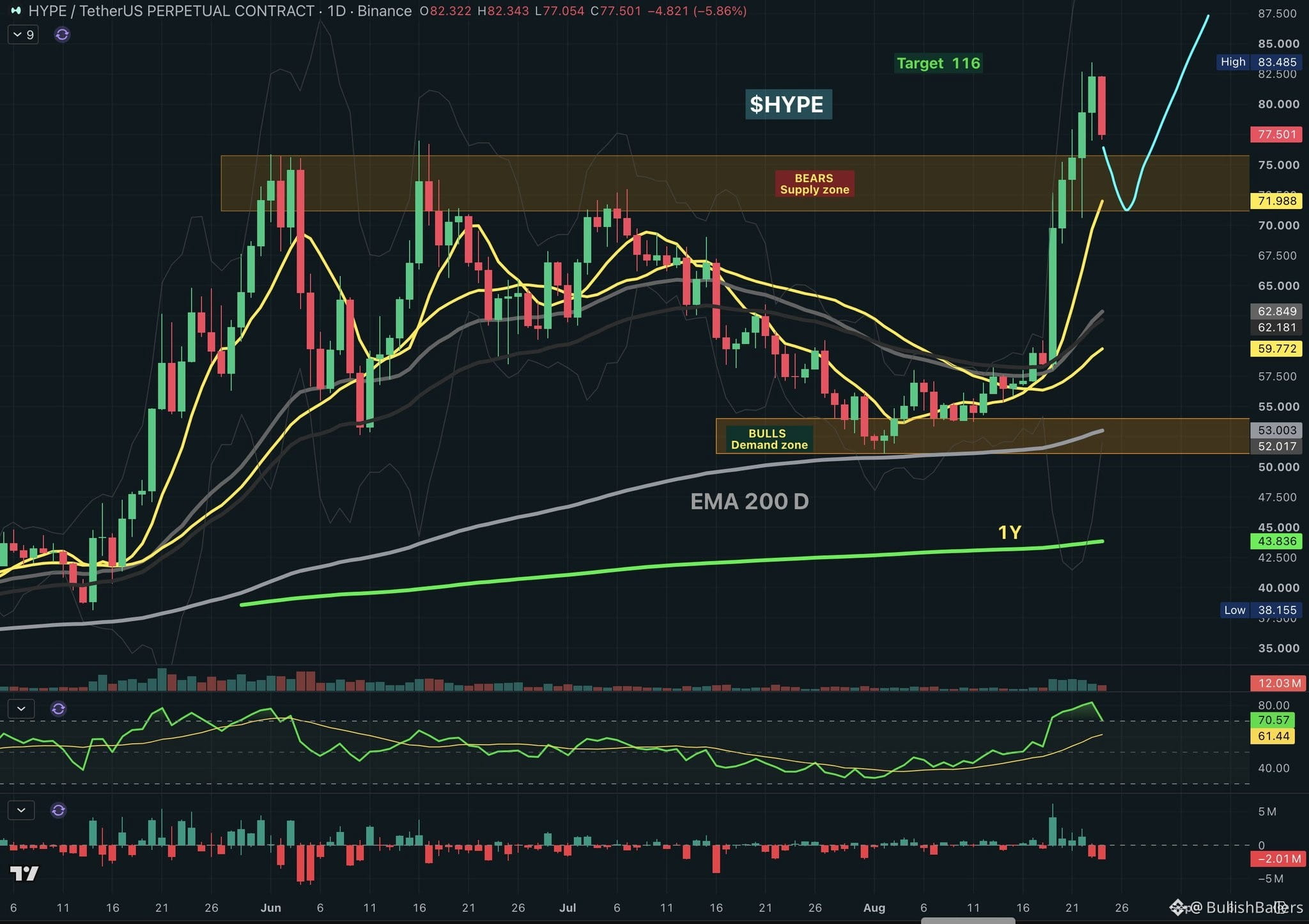This screenshot has height=924, width=1309.
Task: Click the close value C77.501 in the legend
Action: click(616, 11)
